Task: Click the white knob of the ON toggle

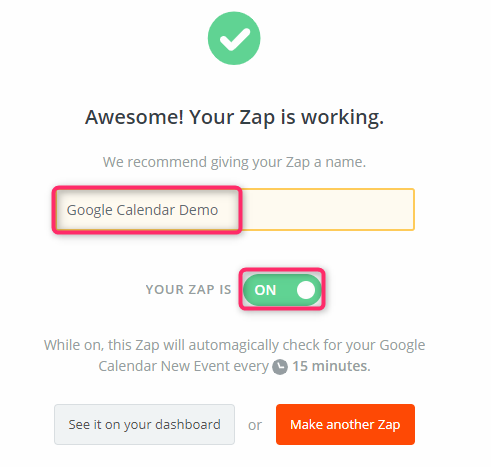Action: click(306, 290)
